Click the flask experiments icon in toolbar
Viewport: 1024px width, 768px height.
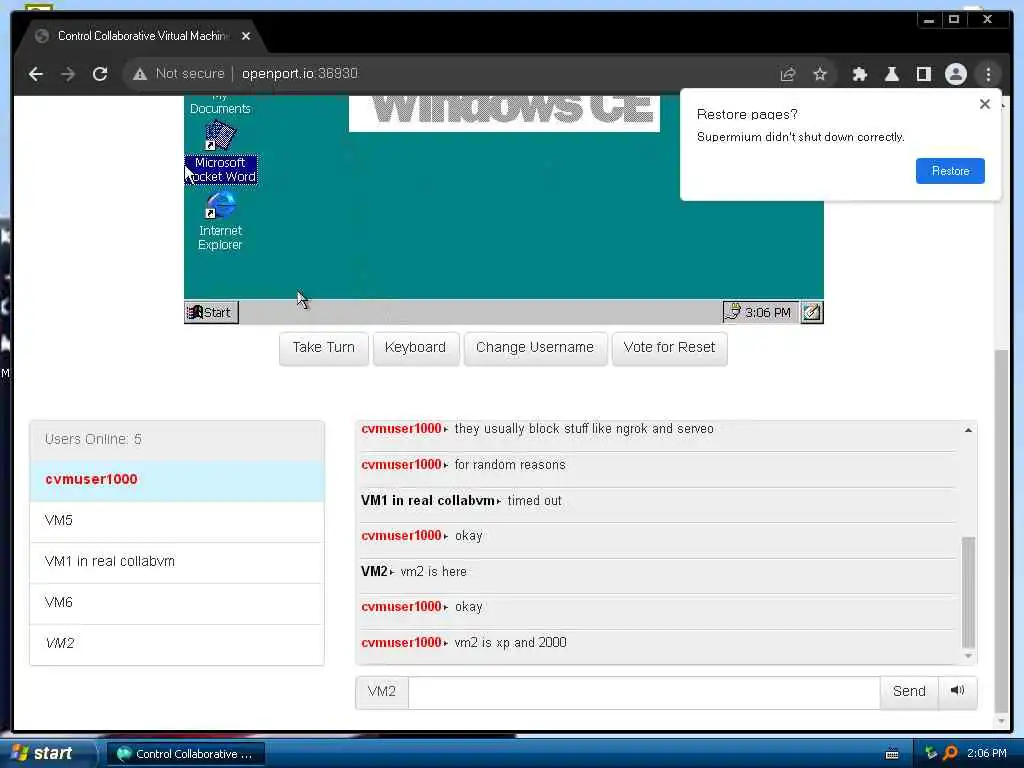(x=891, y=74)
